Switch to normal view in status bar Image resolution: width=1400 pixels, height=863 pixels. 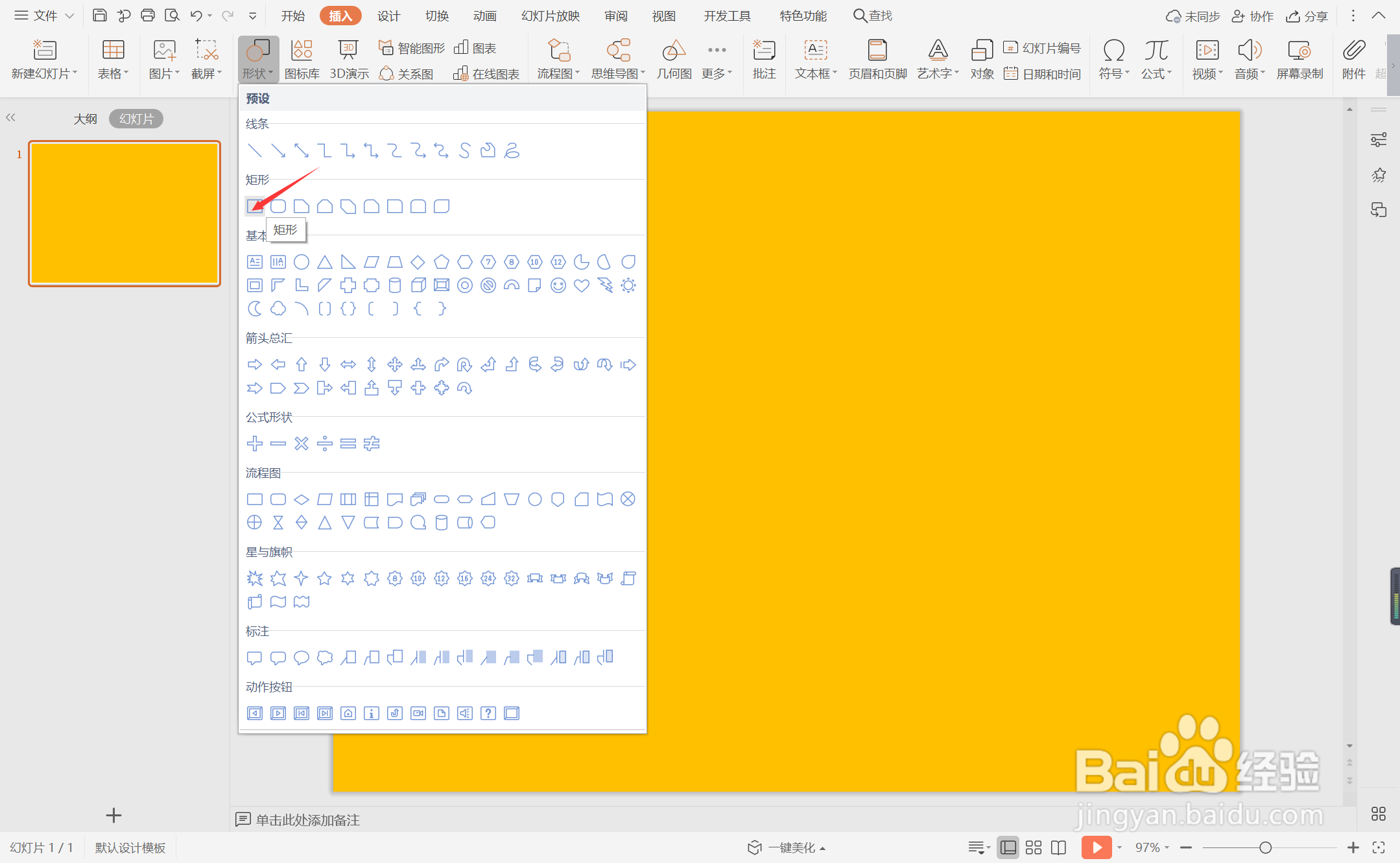point(1008,847)
